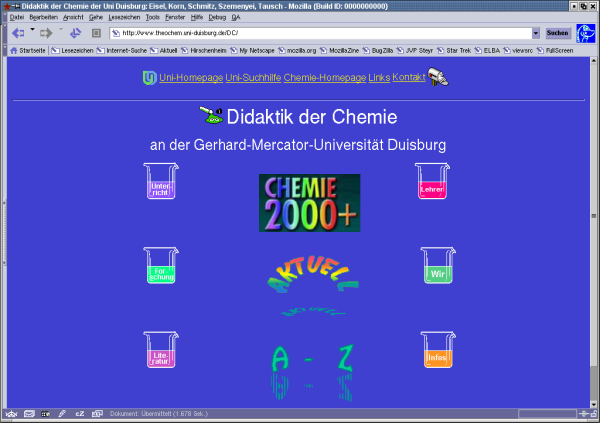Follow the Uni-Homepage link
Image resolution: width=600 pixels, height=423 pixels.
tap(191, 78)
